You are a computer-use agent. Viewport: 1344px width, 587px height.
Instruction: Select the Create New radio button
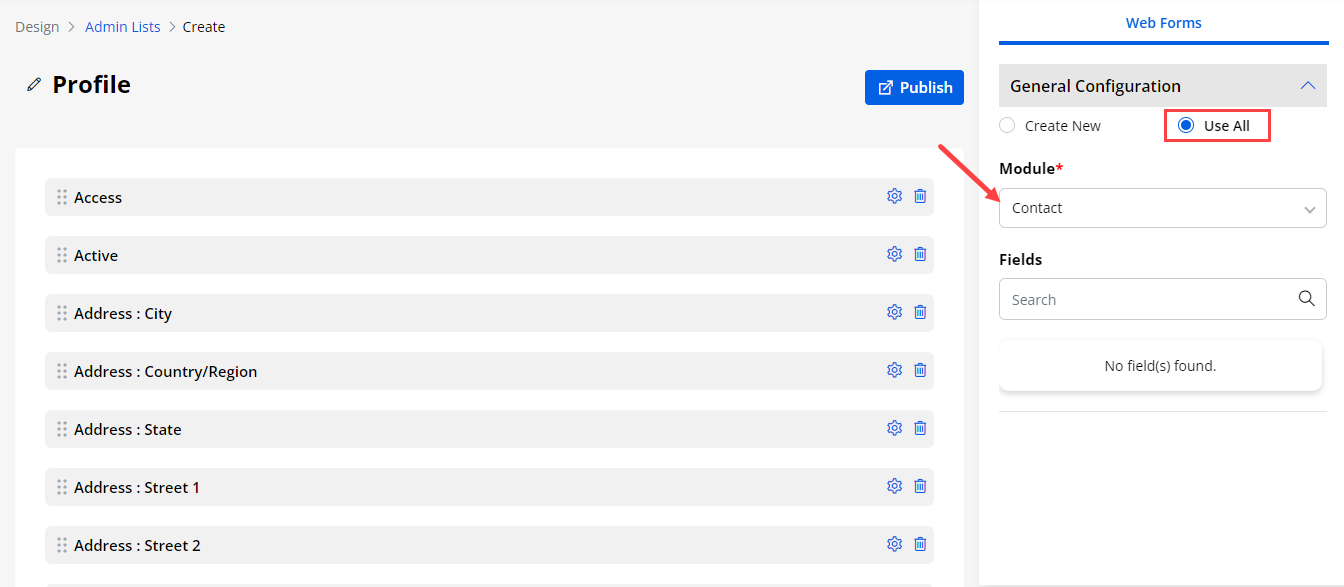pos(1007,126)
